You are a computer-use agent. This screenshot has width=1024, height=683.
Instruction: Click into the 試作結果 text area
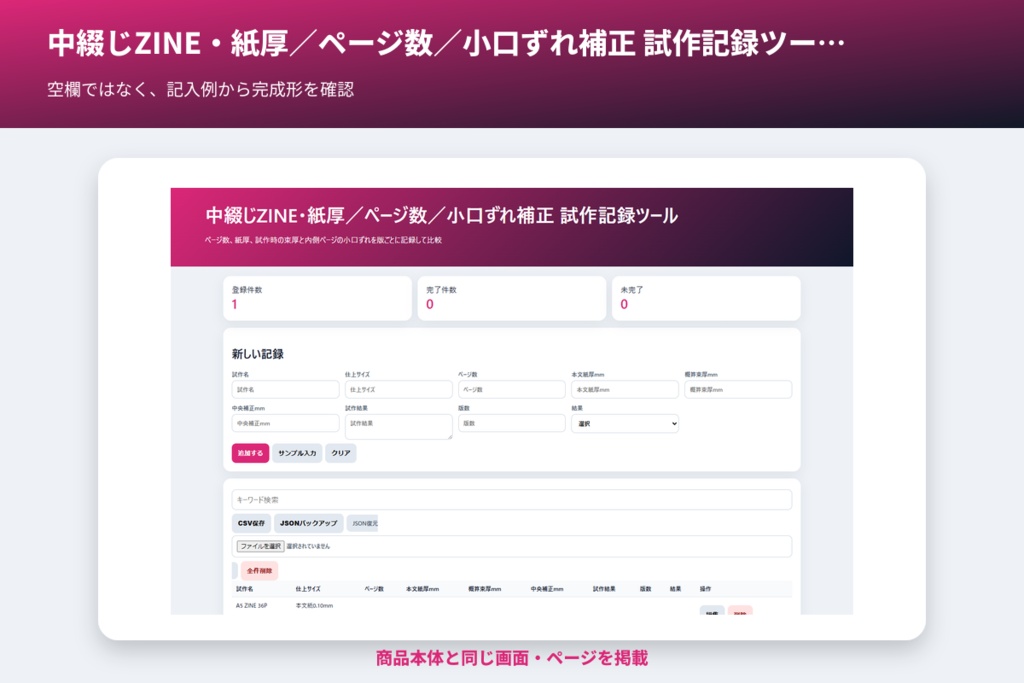point(398,426)
